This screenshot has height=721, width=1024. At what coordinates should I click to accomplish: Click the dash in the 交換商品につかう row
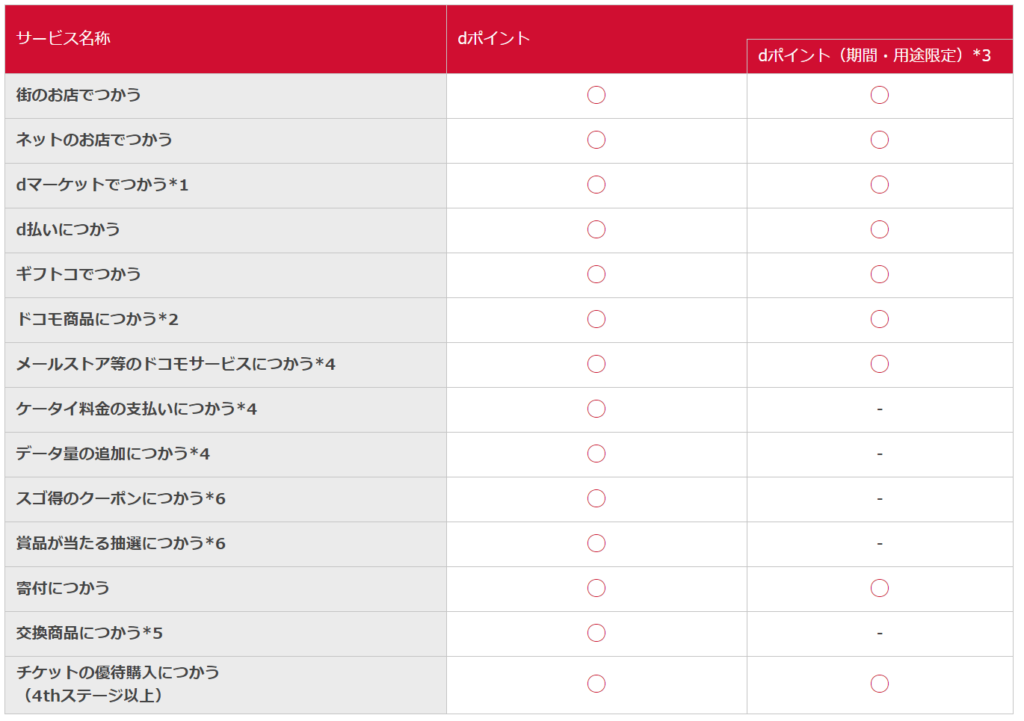coord(879,633)
